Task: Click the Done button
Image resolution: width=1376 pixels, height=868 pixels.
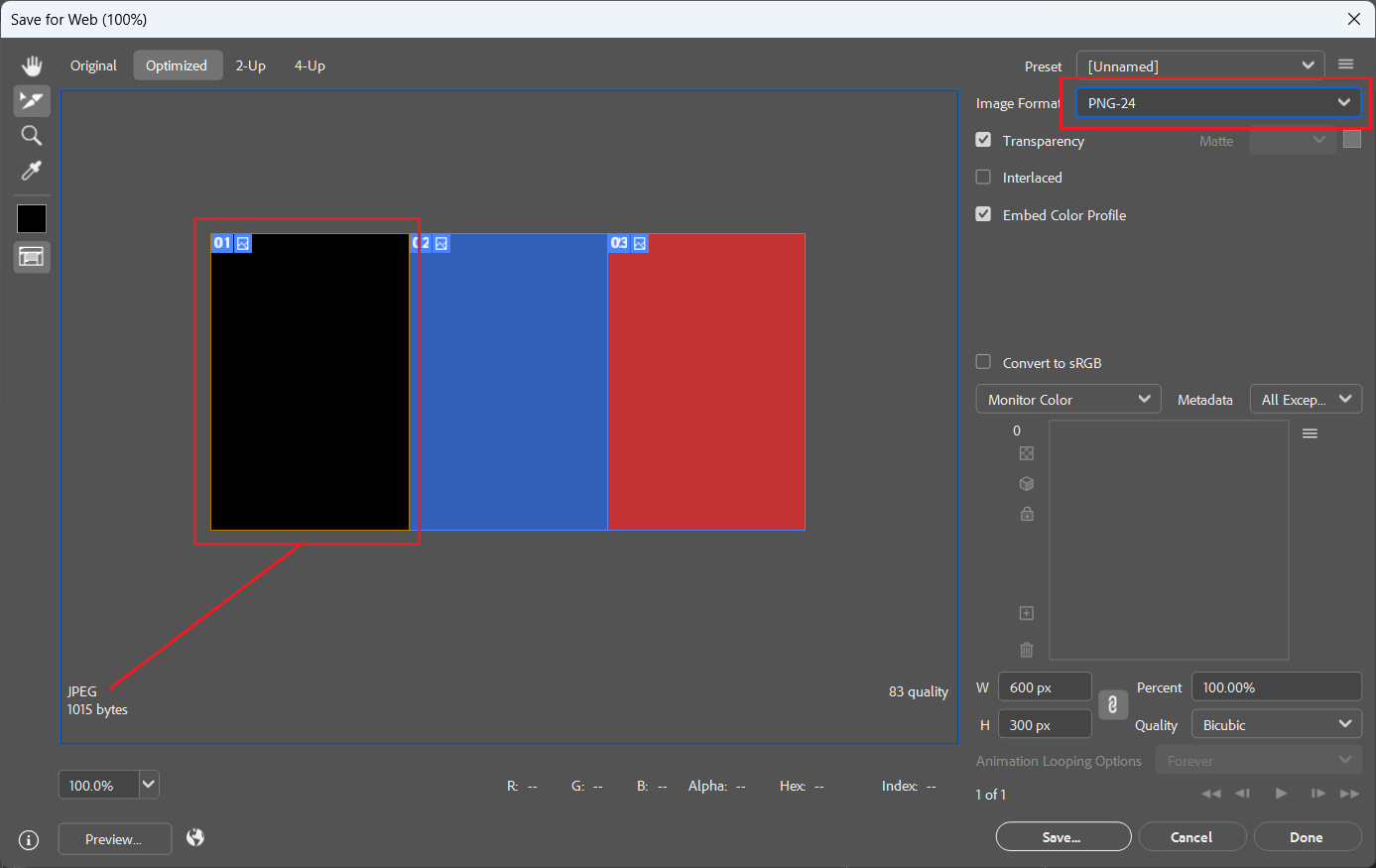Action: [x=1307, y=836]
